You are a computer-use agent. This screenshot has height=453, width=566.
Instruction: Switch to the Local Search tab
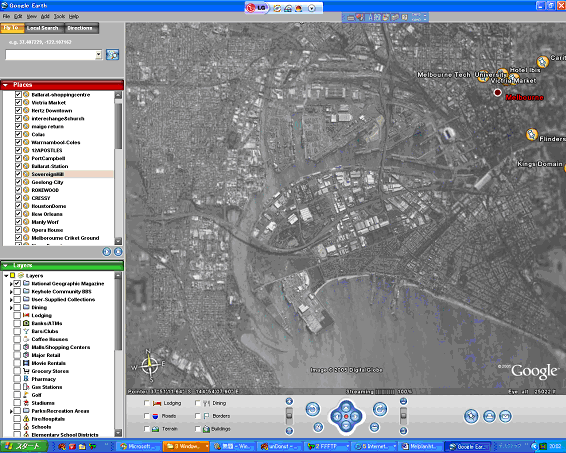click(x=44, y=28)
